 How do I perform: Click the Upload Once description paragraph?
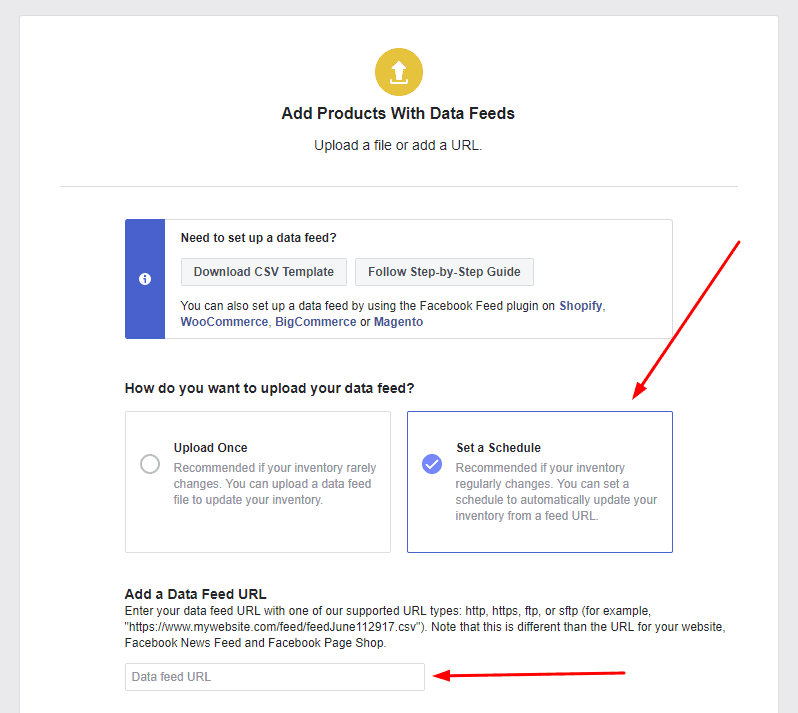point(273,483)
